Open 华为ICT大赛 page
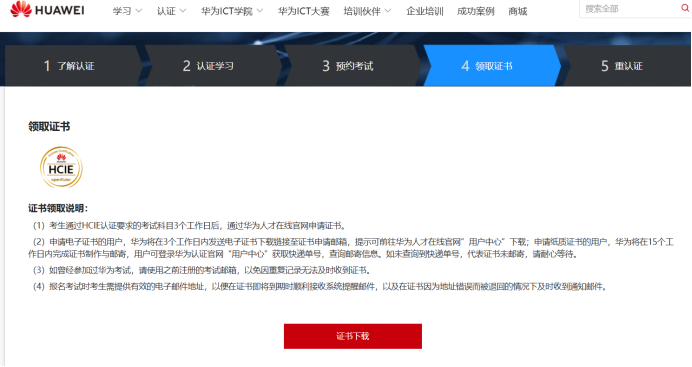692x367 pixels. (x=304, y=11)
